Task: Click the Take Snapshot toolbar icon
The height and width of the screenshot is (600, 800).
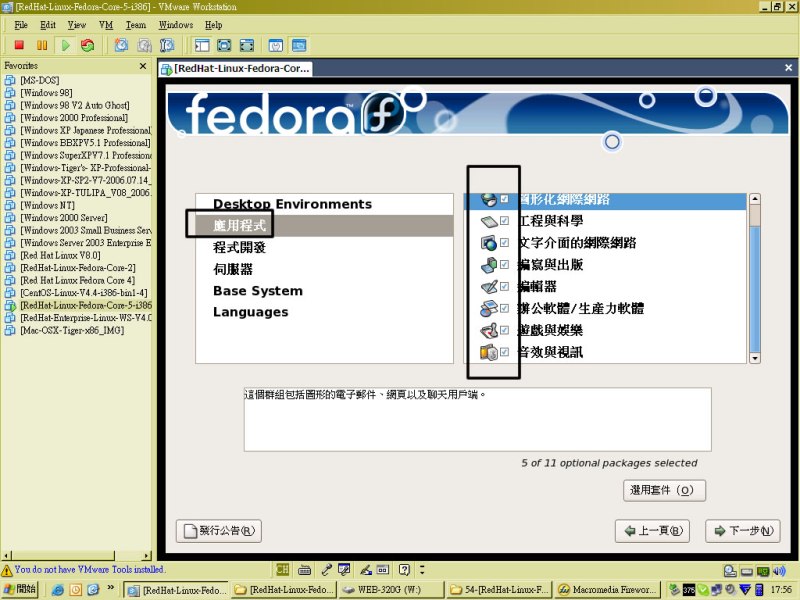Action: [121, 45]
